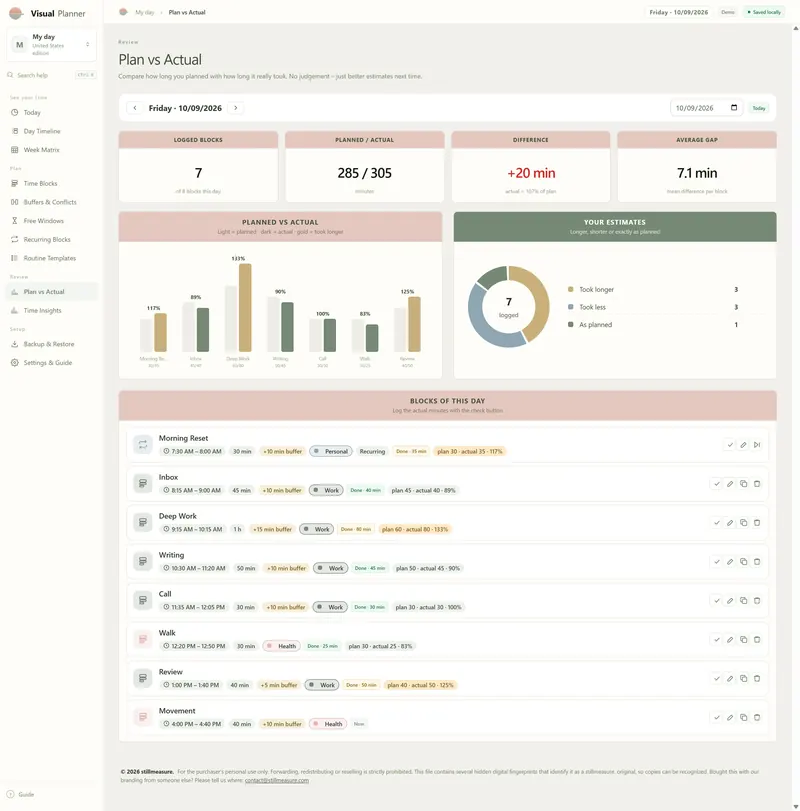The image size is (800, 811).
Task: Click the help circle icon beside Guide
Action: [x=10, y=794]
